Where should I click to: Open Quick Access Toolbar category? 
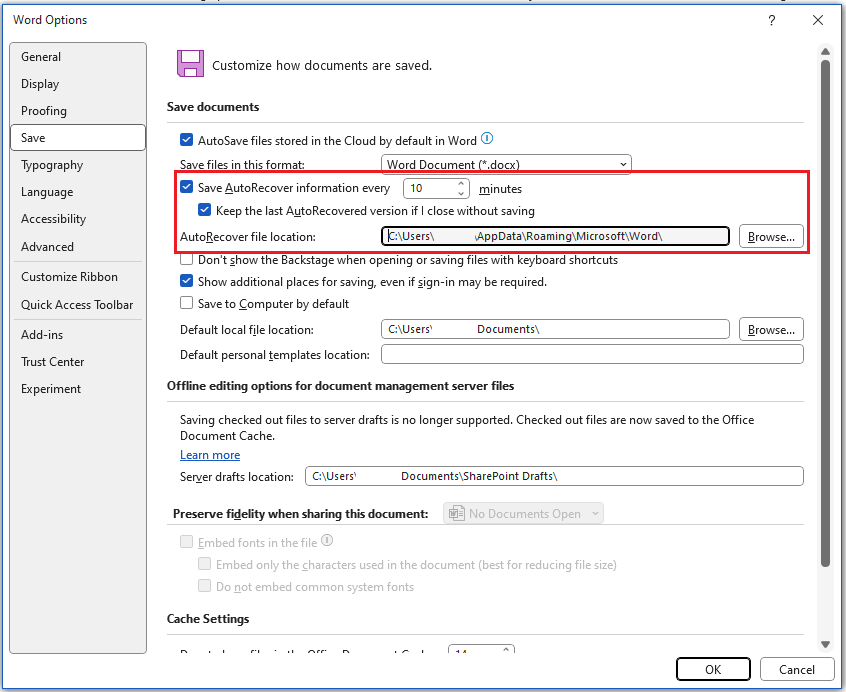pyautogui.click(x=78, y=305)
